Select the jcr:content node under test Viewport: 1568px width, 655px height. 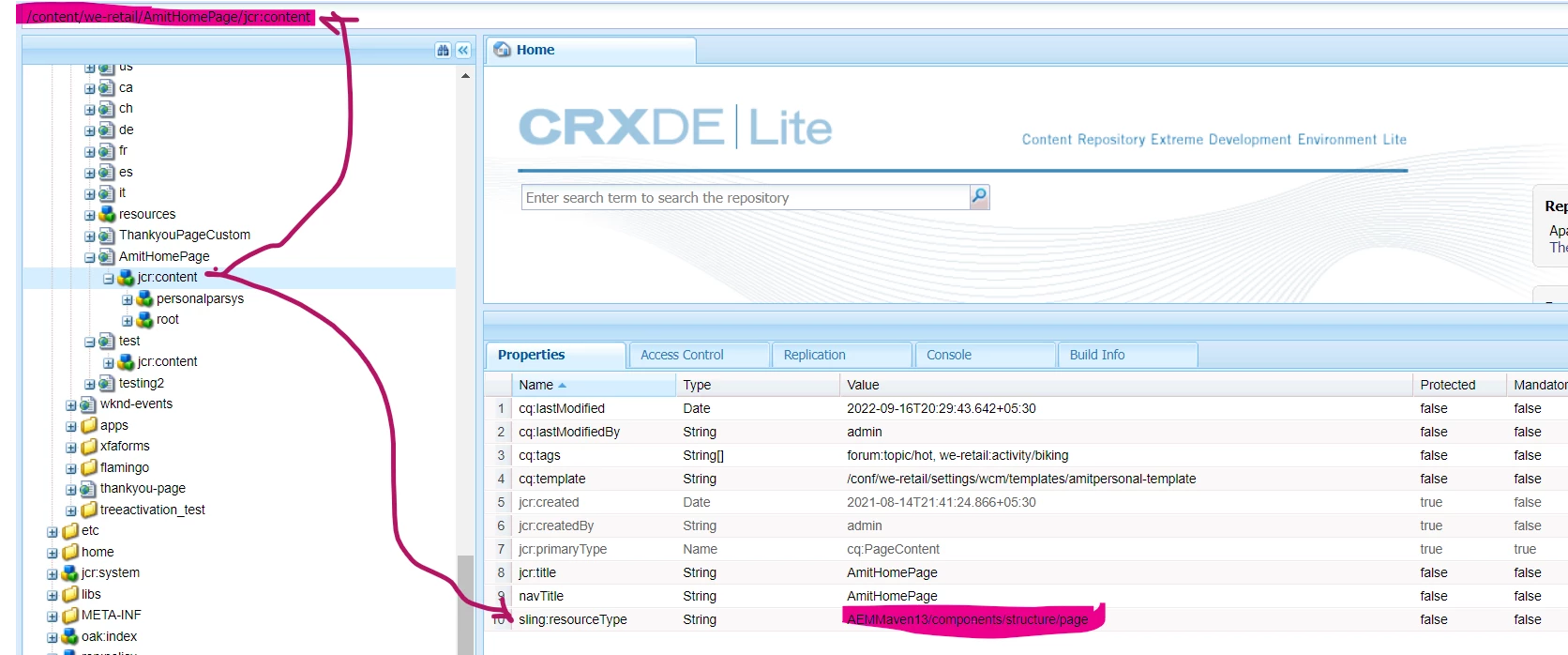tap(167, 361)
